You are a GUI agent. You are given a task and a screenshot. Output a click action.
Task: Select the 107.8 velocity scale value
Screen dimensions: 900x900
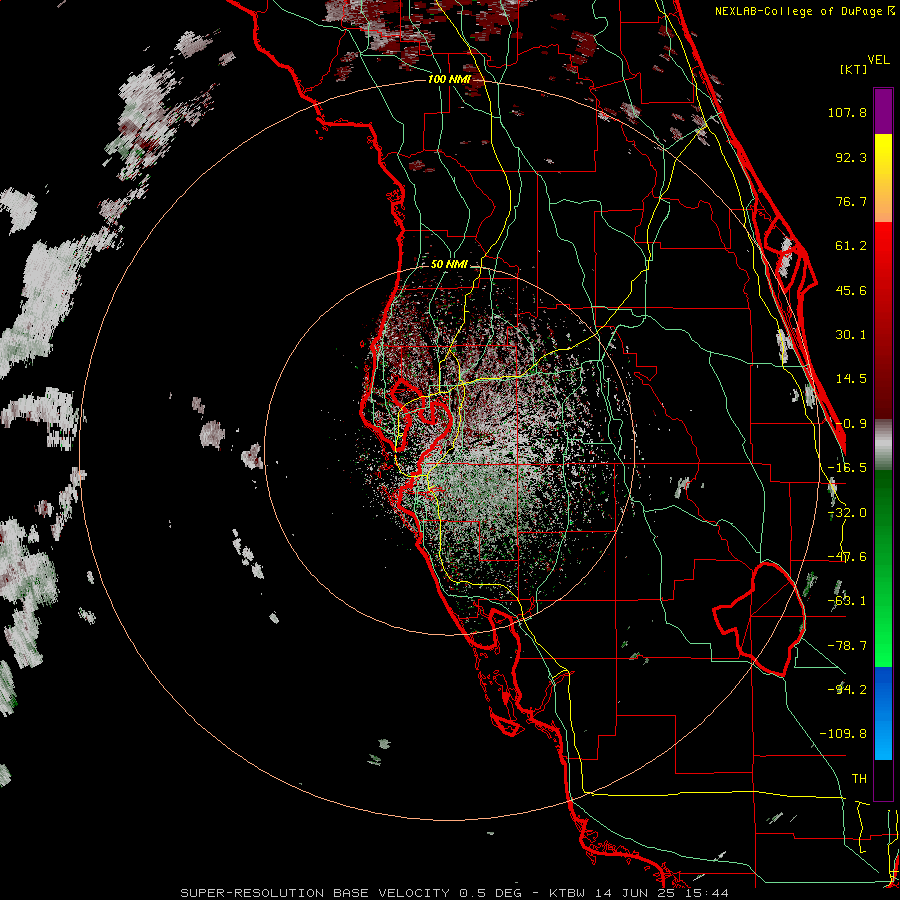click(847, 112)
